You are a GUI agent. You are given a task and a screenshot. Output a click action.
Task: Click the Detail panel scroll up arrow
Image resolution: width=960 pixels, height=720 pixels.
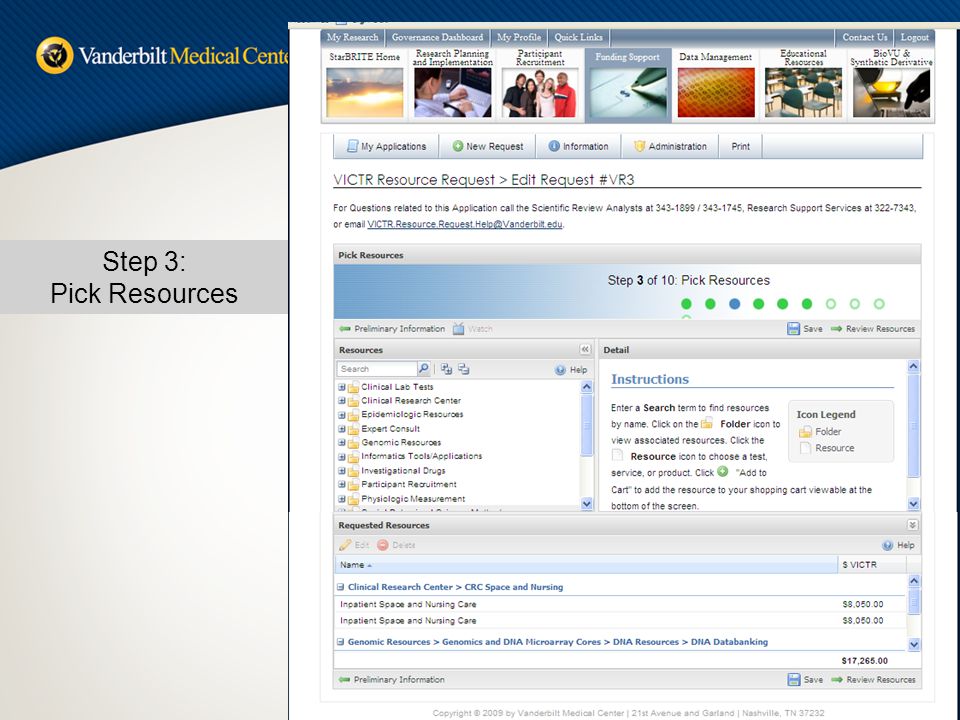[913, 366]
